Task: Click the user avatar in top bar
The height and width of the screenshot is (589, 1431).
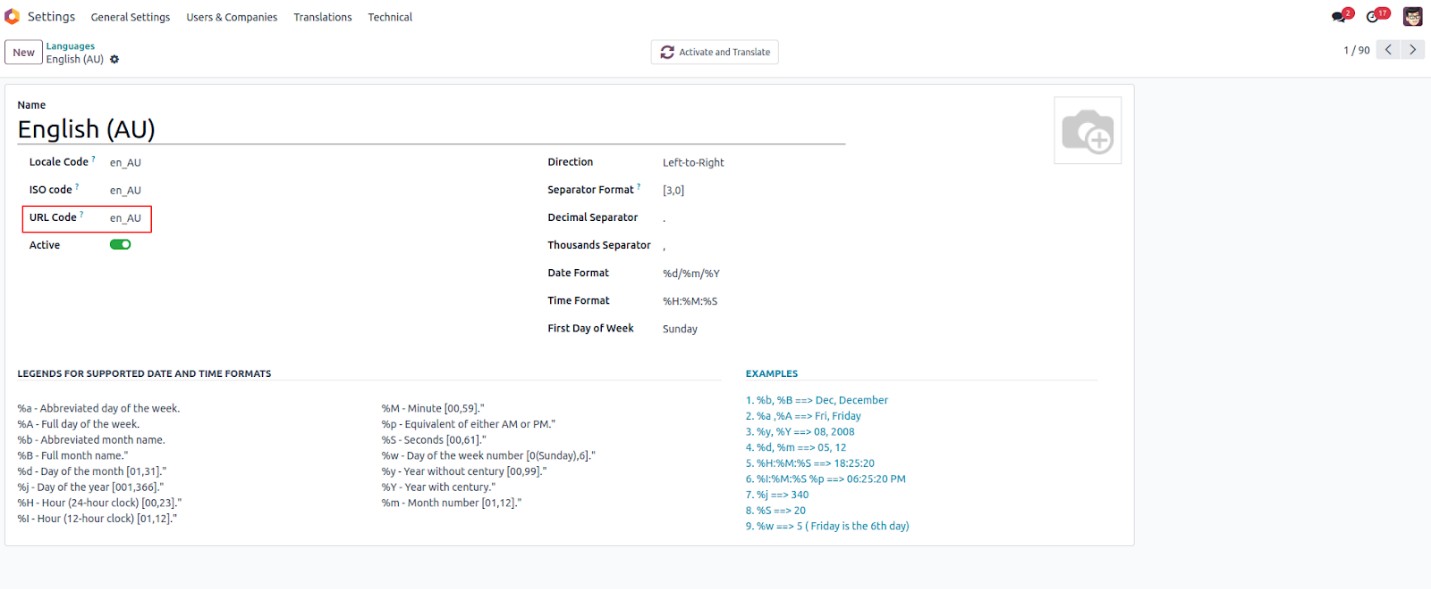Action: [x=1412, y=16]
